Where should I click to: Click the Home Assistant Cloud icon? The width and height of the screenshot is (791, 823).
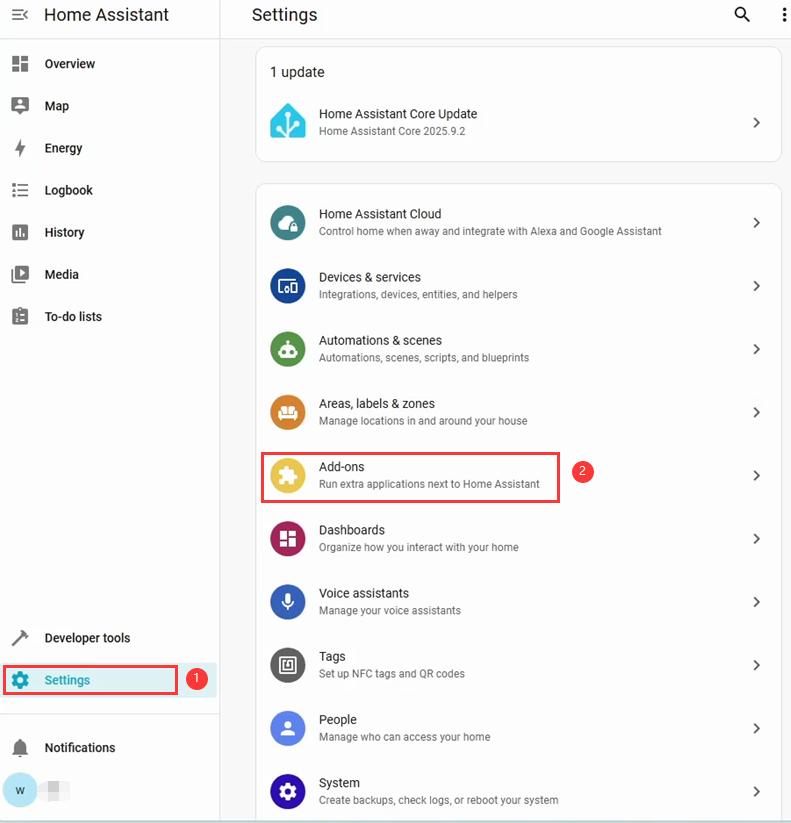point(288,222)
